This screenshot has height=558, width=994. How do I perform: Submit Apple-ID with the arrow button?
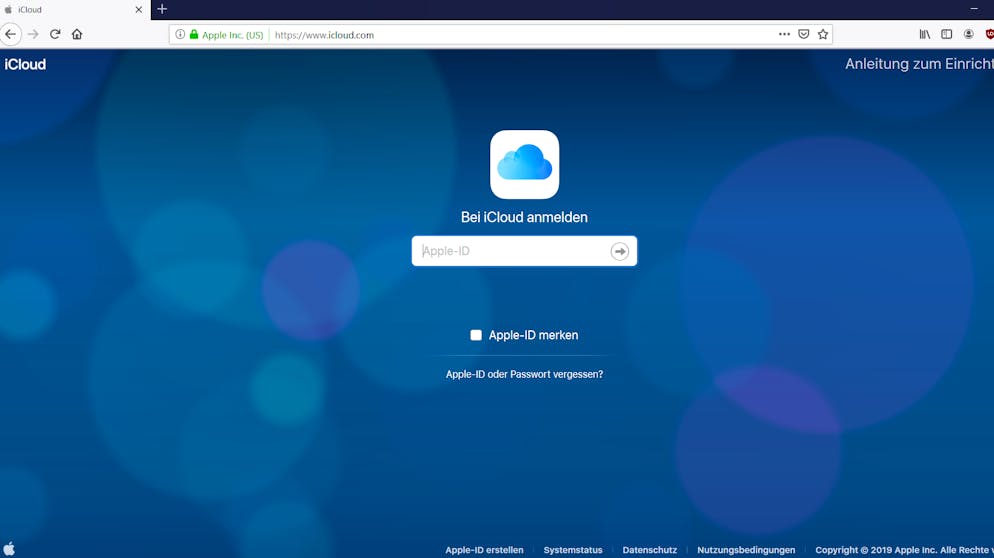(x=619, y=251)
